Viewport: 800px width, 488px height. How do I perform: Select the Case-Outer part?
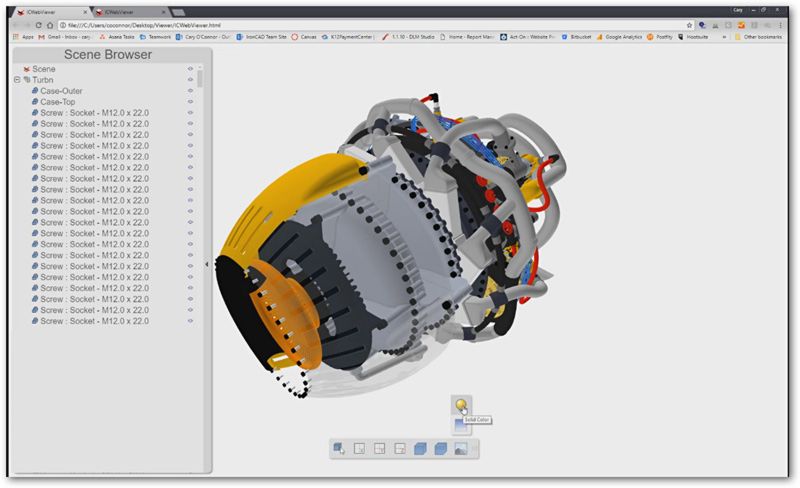(61, 91)
